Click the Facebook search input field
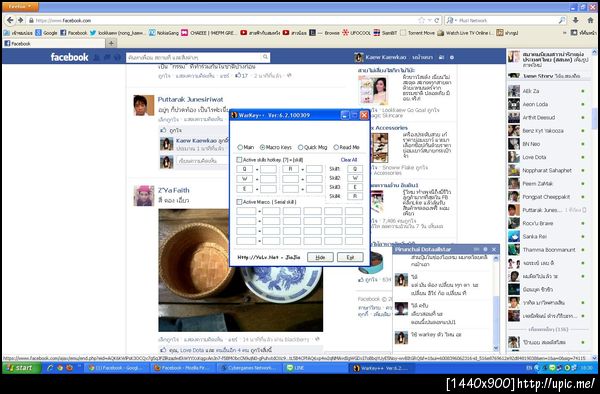Viewport: 600px width, 394px height. coord(194,57)
